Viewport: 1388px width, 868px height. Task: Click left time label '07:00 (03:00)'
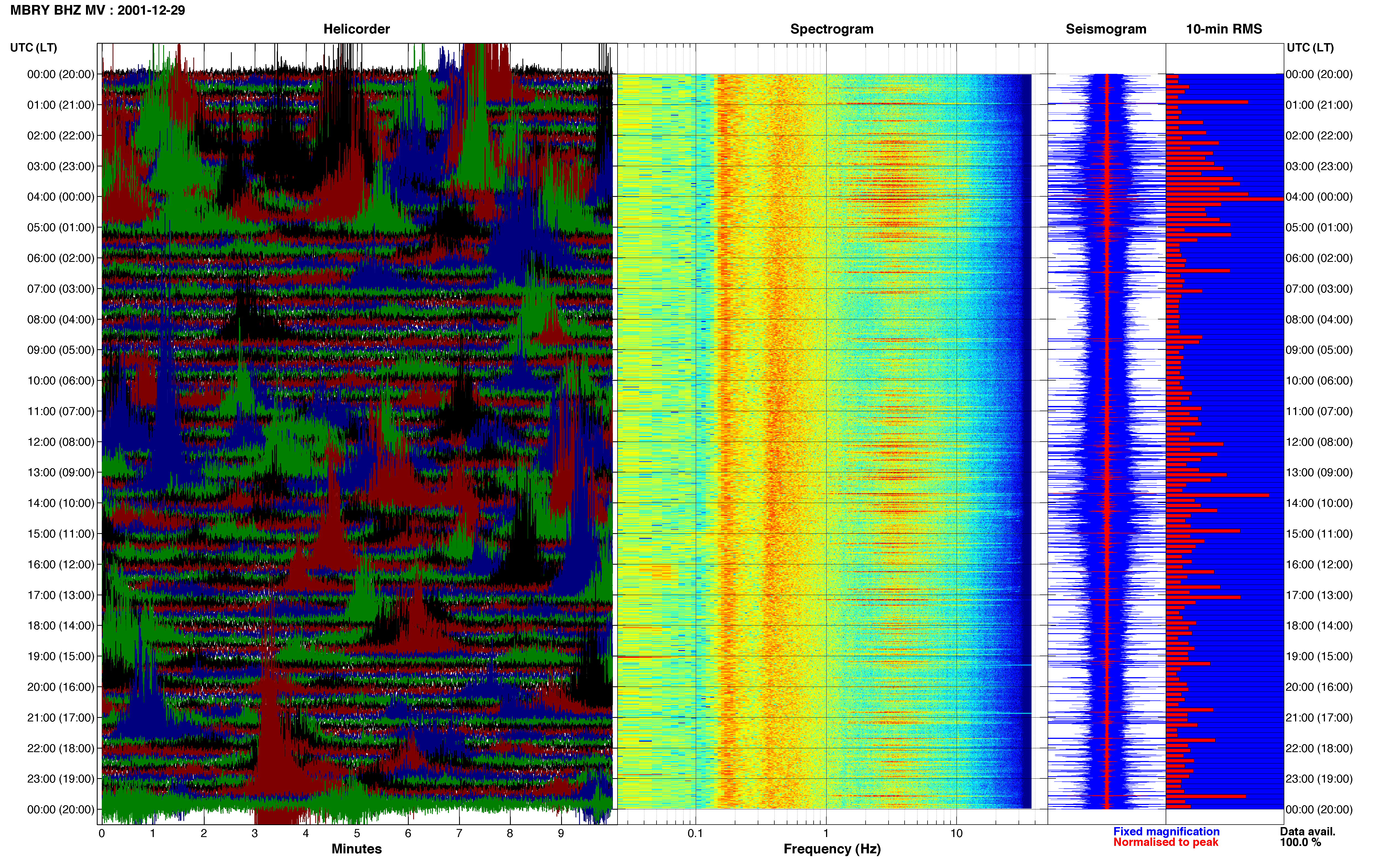[61, 289]
